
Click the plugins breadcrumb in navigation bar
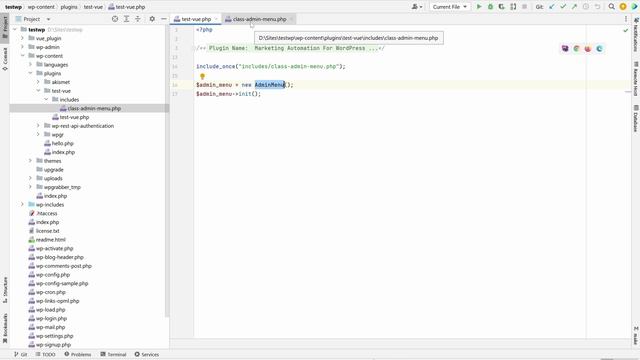click(x=69, y=7)
